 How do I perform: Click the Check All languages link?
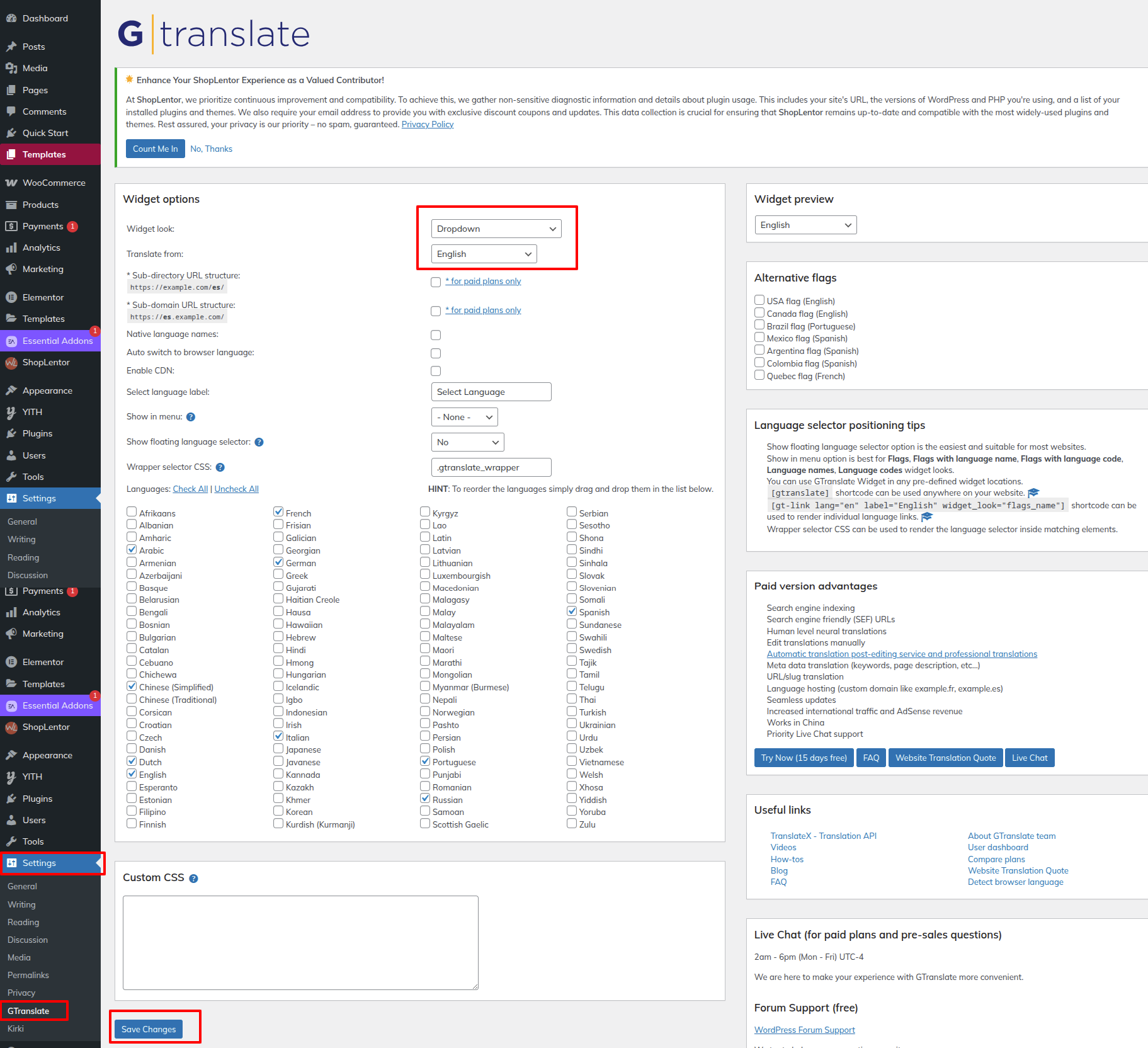click(x=190, y=489)
